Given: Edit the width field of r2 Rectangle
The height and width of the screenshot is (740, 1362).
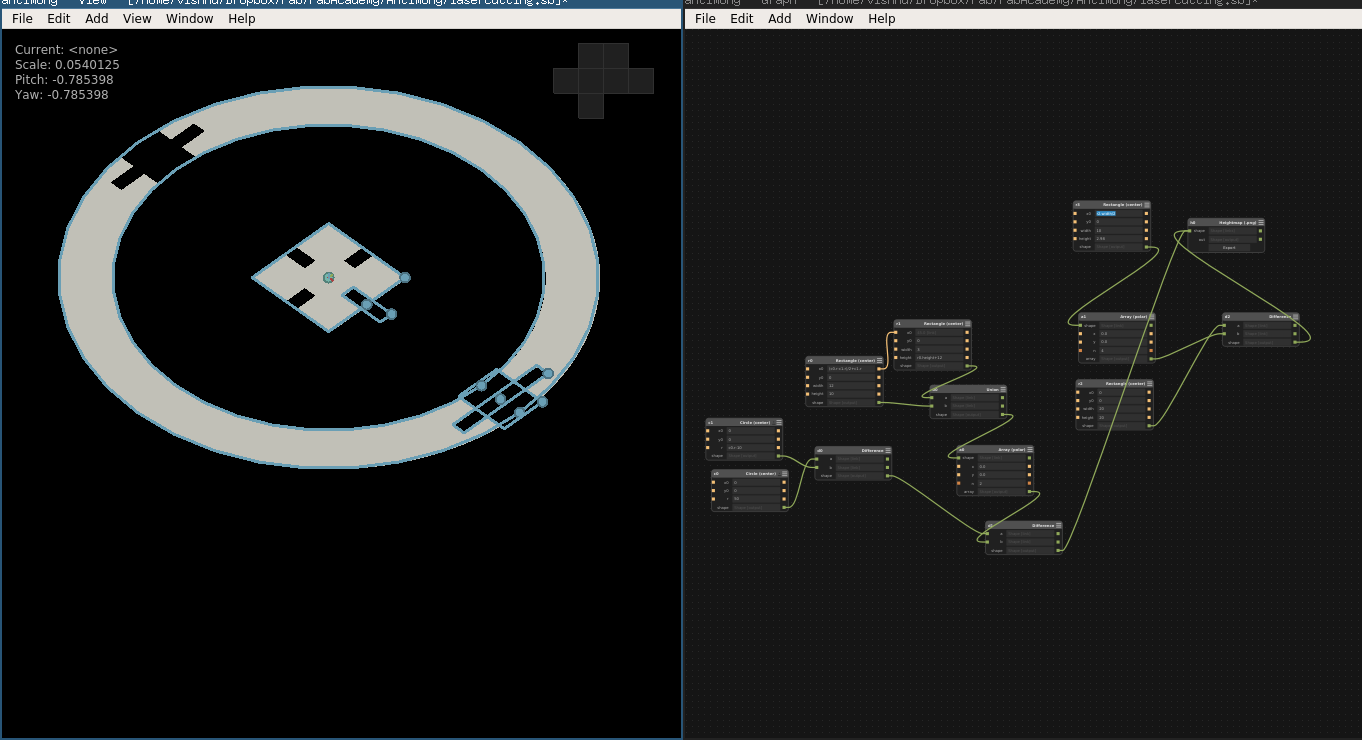Looking at the screenshot, I should tap(1121, 409).
